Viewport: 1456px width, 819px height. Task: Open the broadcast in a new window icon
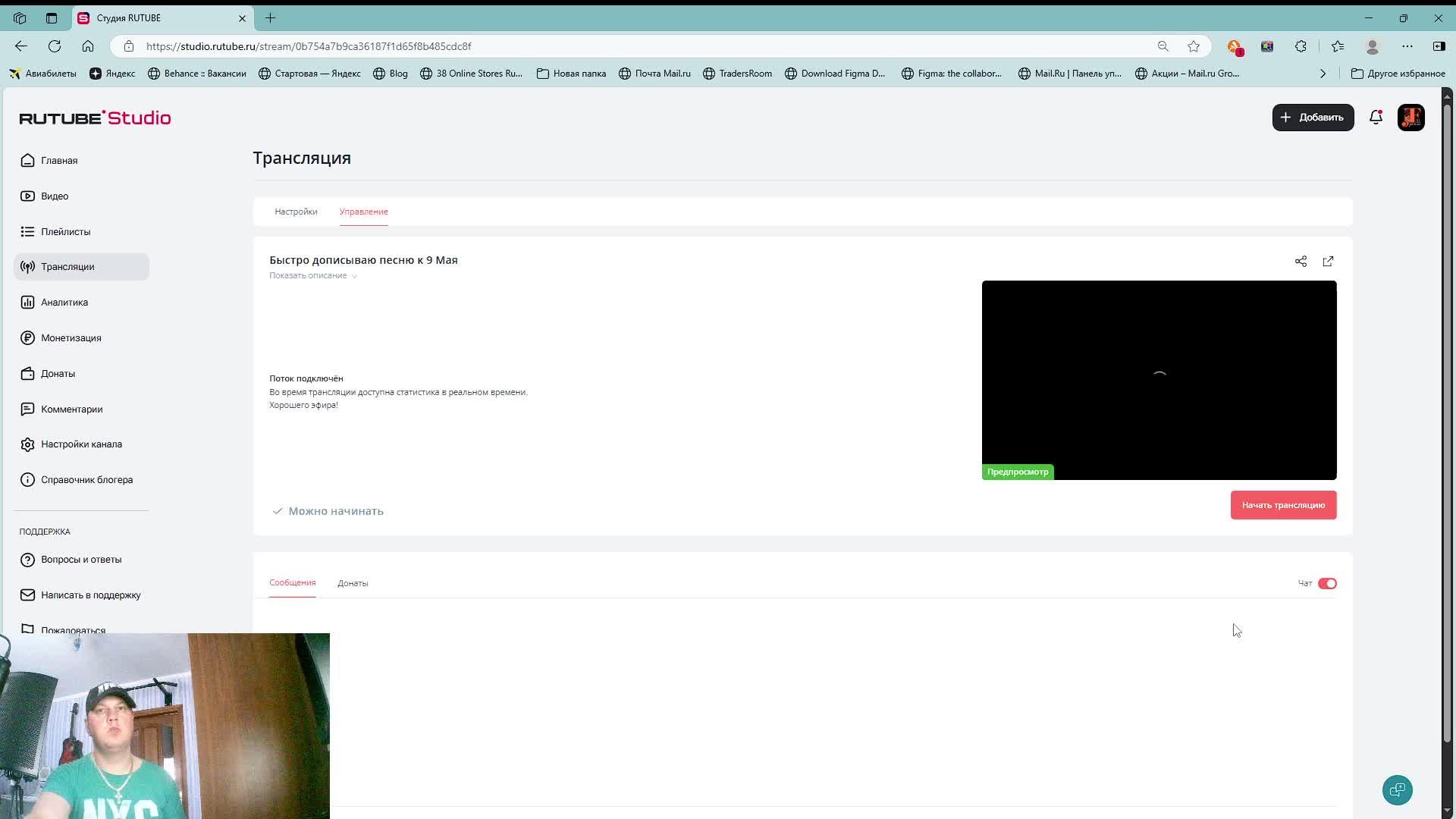(x=1328, y=262)
